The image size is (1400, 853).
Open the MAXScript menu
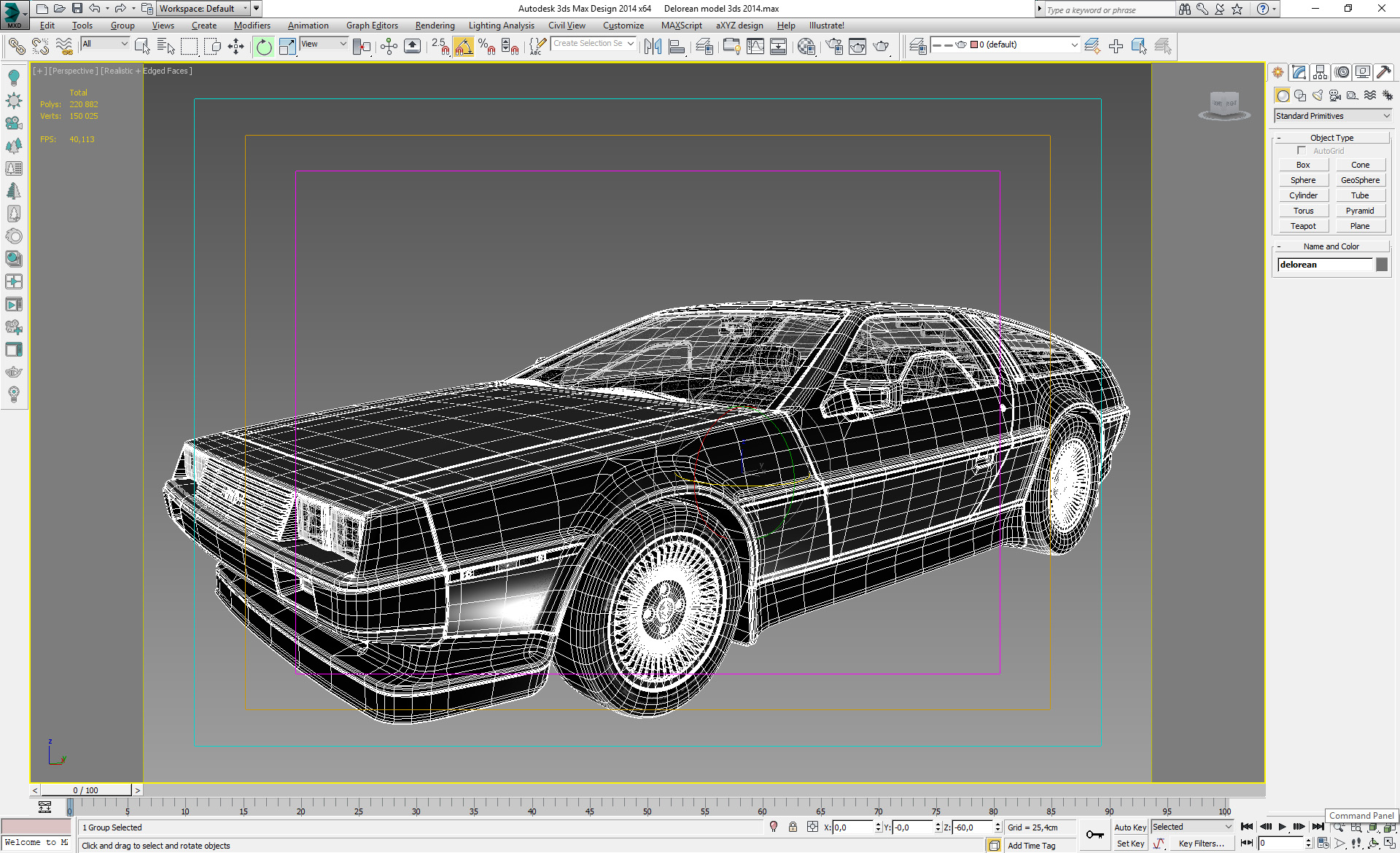[x=682, y=26]
